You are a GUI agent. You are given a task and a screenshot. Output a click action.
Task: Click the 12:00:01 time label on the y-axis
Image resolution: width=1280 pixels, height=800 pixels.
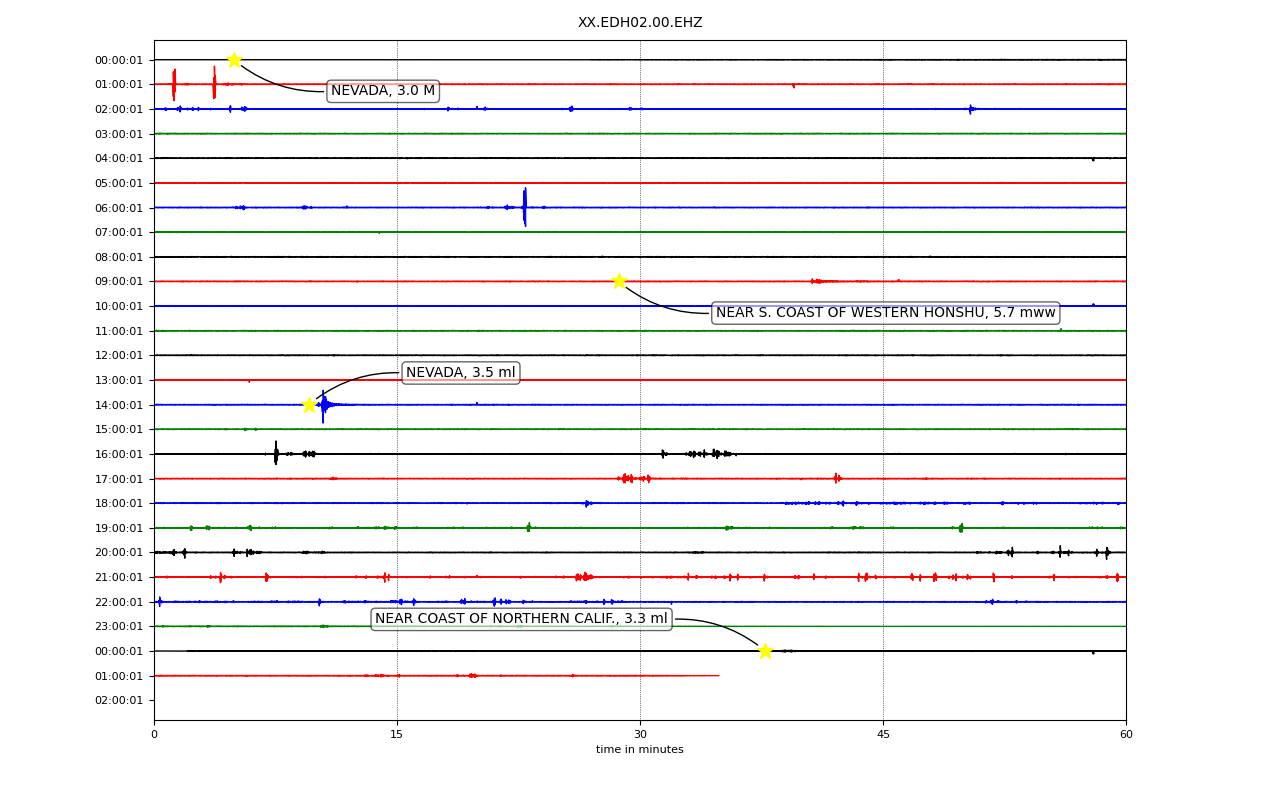coord(119,355)
